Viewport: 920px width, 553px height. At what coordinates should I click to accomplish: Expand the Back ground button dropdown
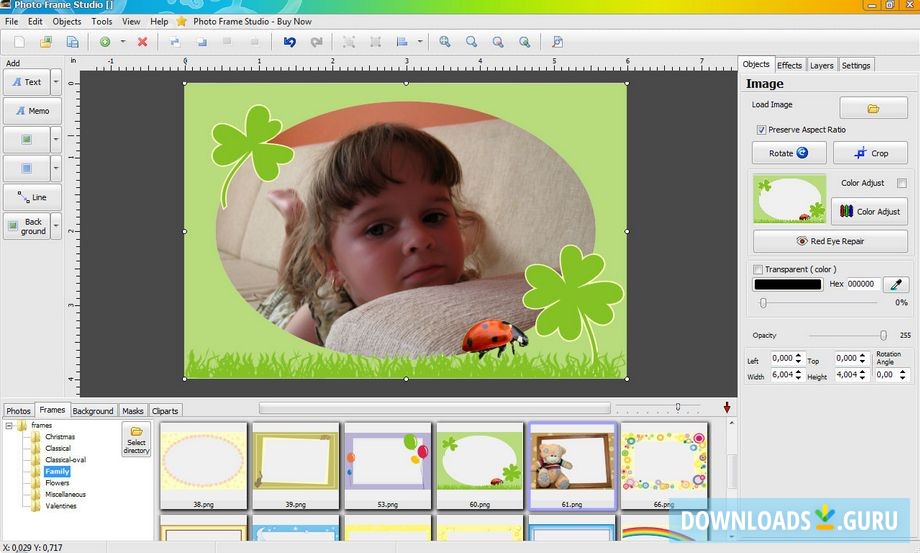[x=56, y=227]
